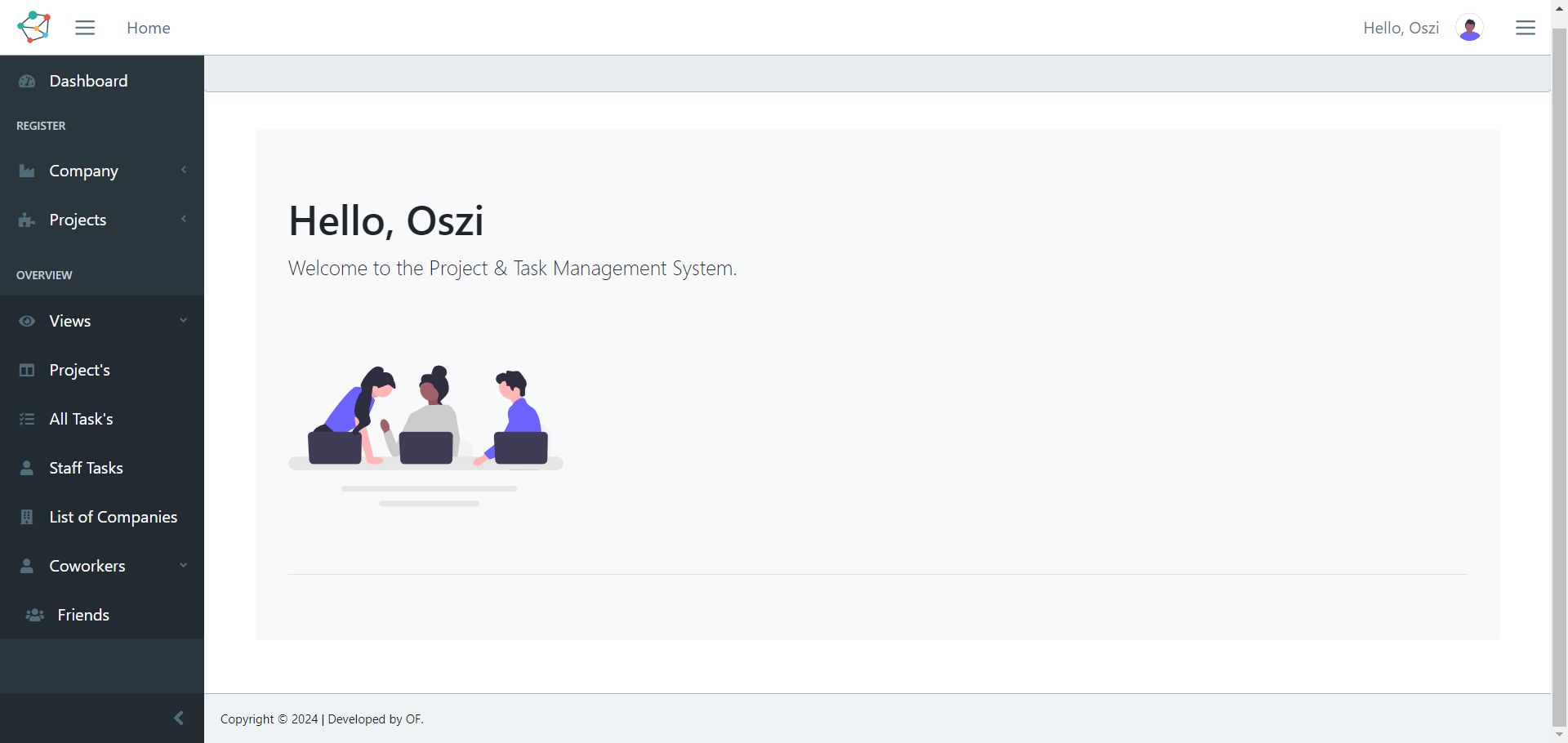Viewport: 1568px width, 743px height.
Task: Open the Project's menu item
Action: pyautogui.click(x=79, y=370)
